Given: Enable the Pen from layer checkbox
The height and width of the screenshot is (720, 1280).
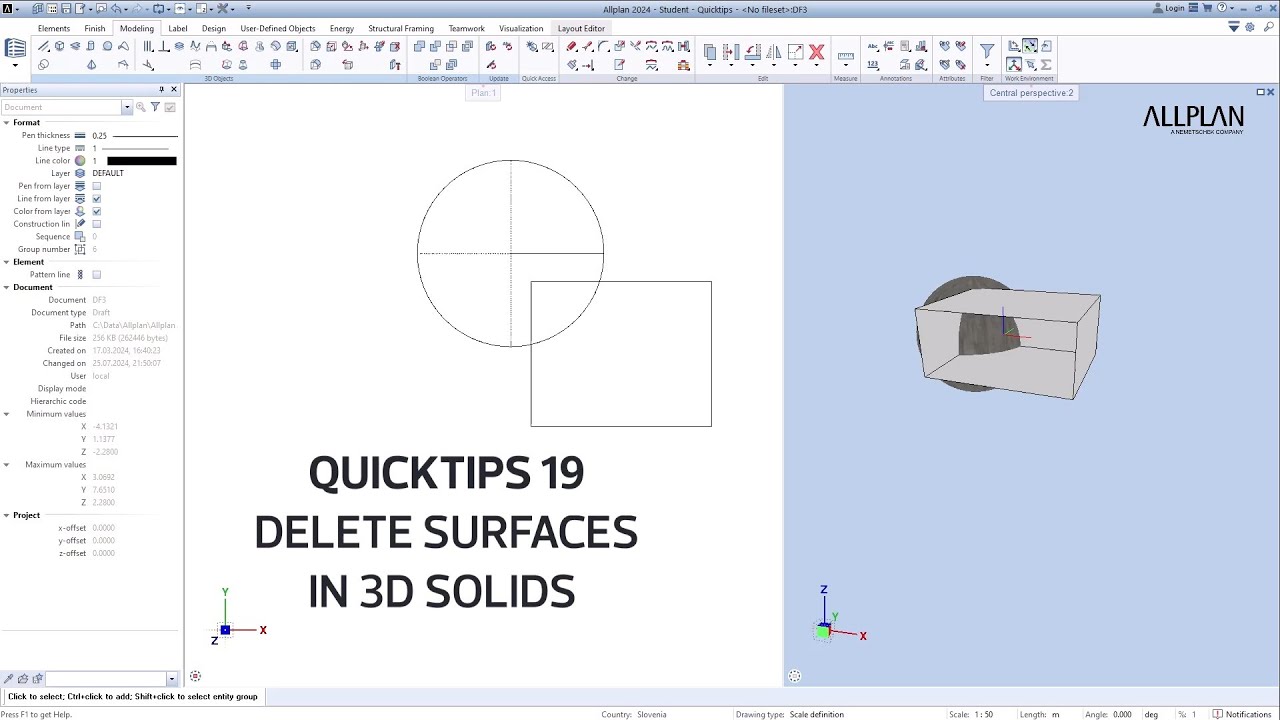Looking at the screenshot, I should coord(97,186).
